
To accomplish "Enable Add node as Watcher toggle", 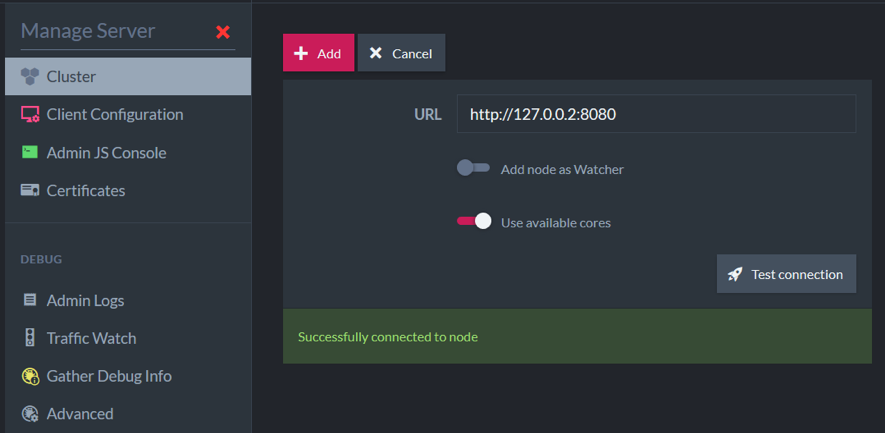I will click(x=473, y=169).
